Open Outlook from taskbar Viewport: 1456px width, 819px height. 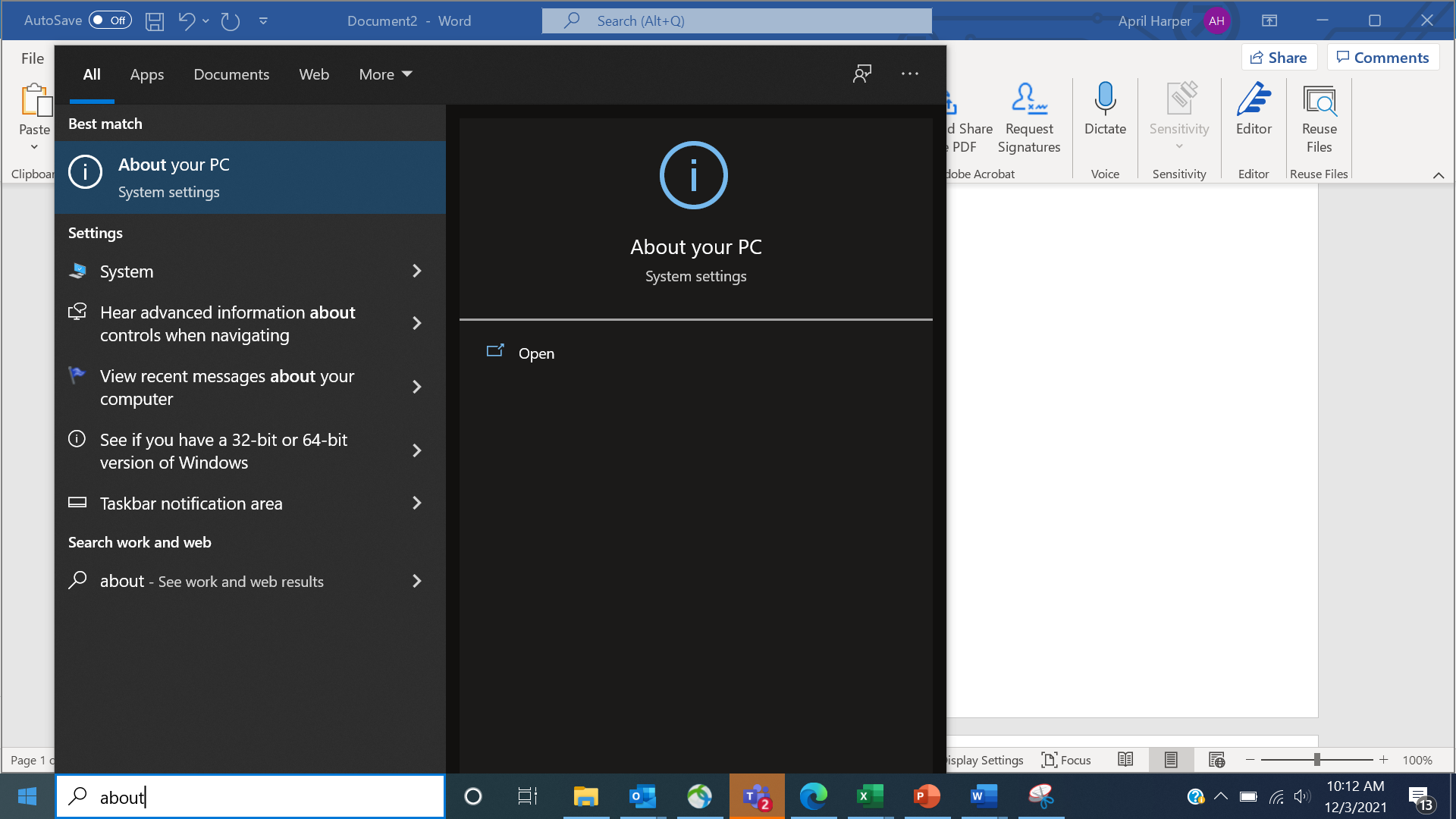(x=643, y=796)
